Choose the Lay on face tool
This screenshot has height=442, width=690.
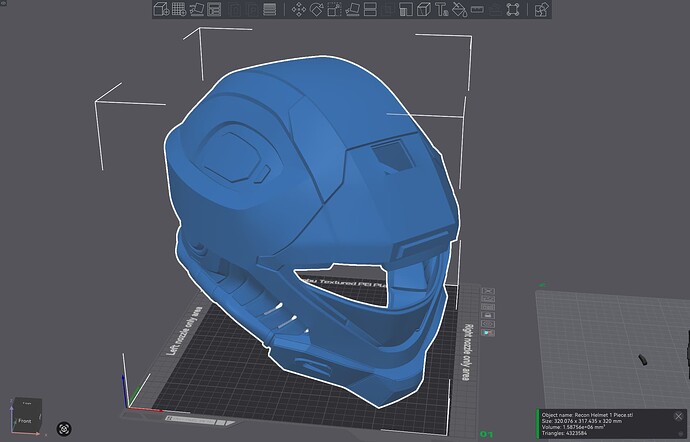[352, 9]
